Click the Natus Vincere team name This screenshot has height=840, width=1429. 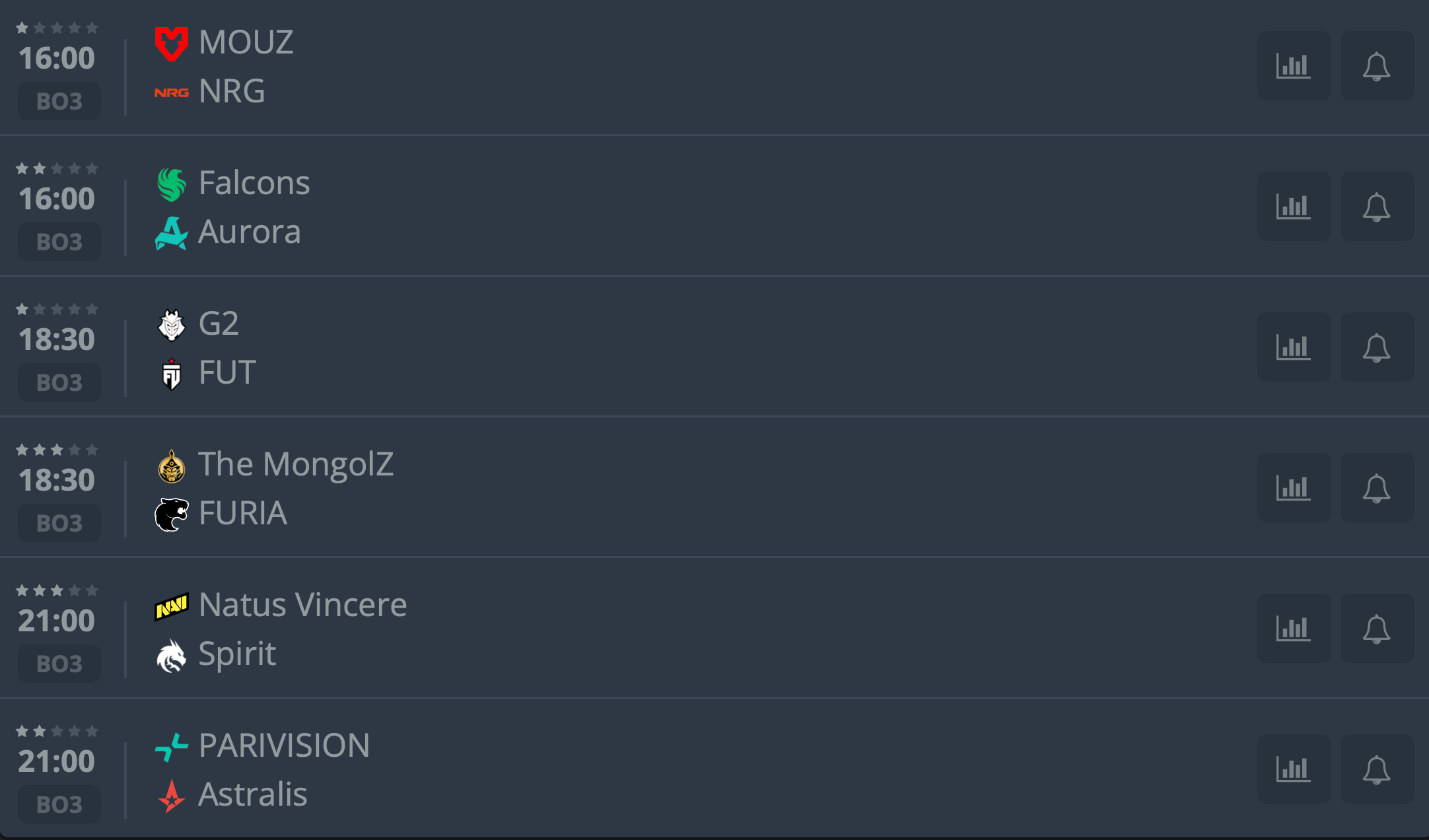[x=302, y=605]
